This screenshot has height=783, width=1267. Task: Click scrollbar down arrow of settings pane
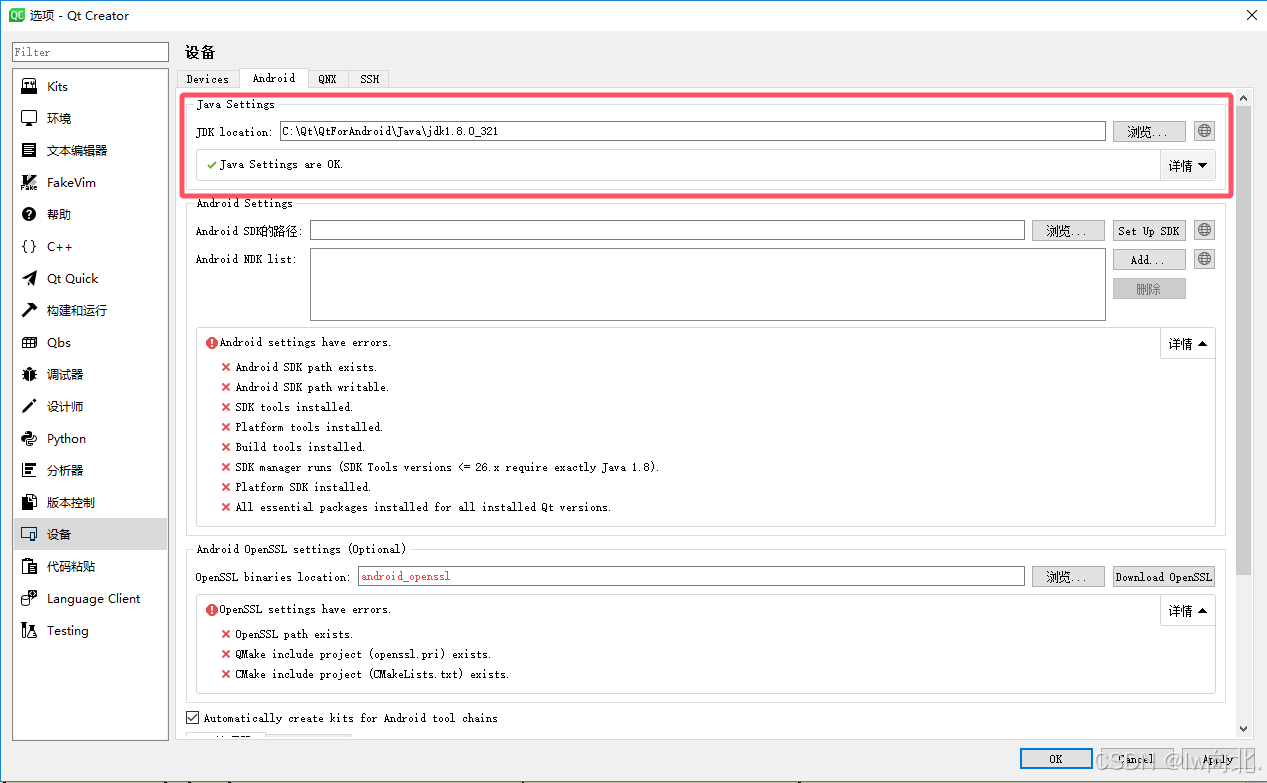(1244, 729)
